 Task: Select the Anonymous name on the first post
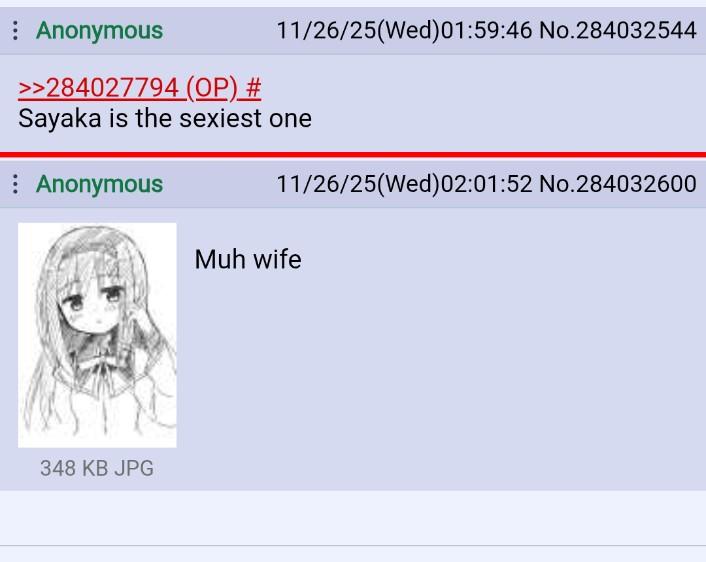pyautogui.click(x=100, y=31)
